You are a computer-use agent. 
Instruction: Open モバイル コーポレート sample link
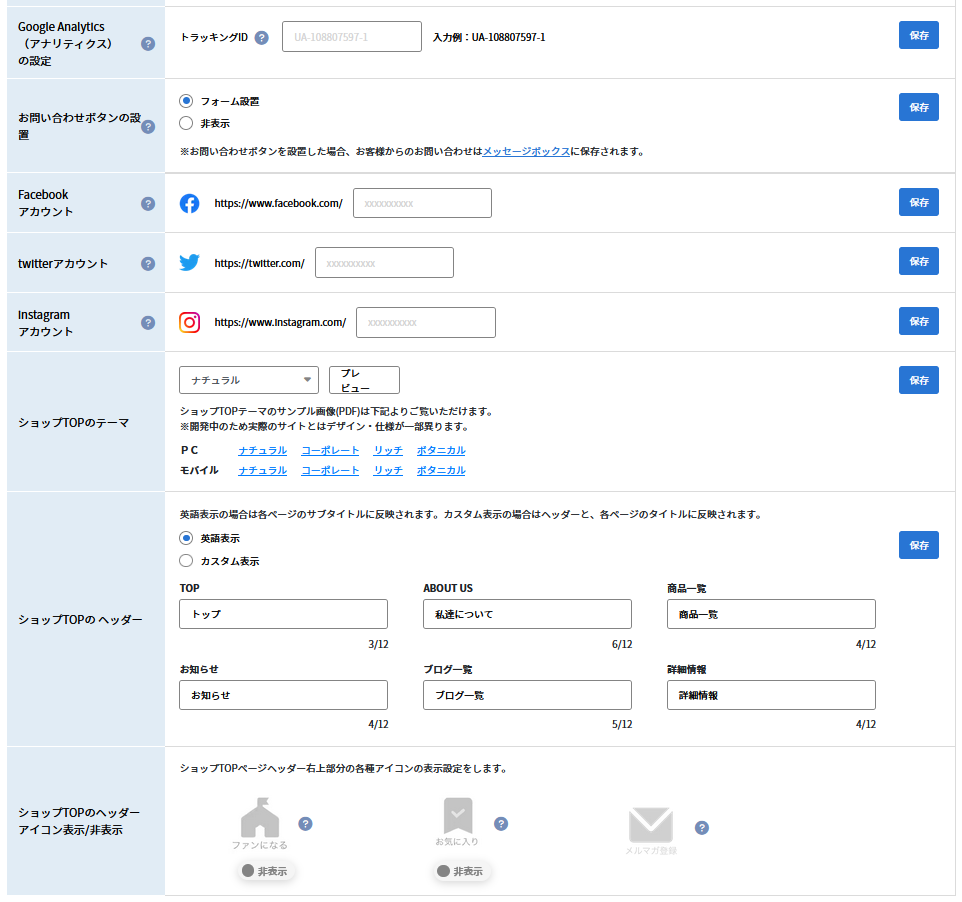330,470
